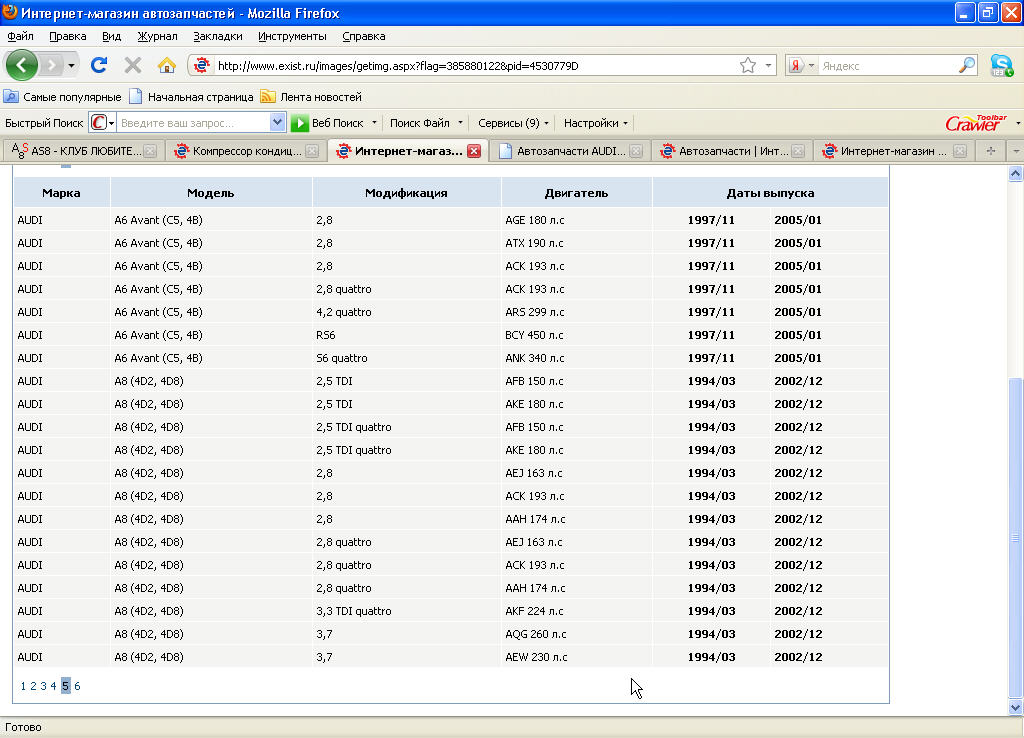Click the green Back navigation arrow
Image resolution: width=1024 pixels, height=738 pixels.
23,65
